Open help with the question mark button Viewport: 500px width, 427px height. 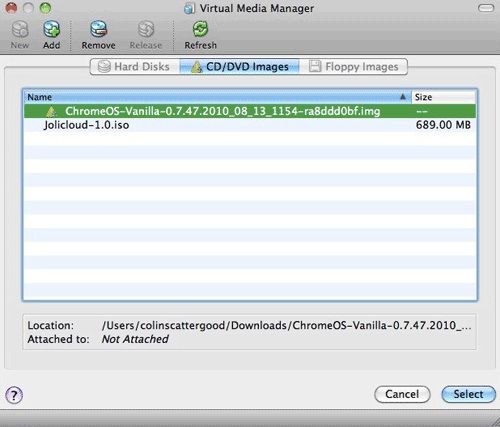point(14,395)
